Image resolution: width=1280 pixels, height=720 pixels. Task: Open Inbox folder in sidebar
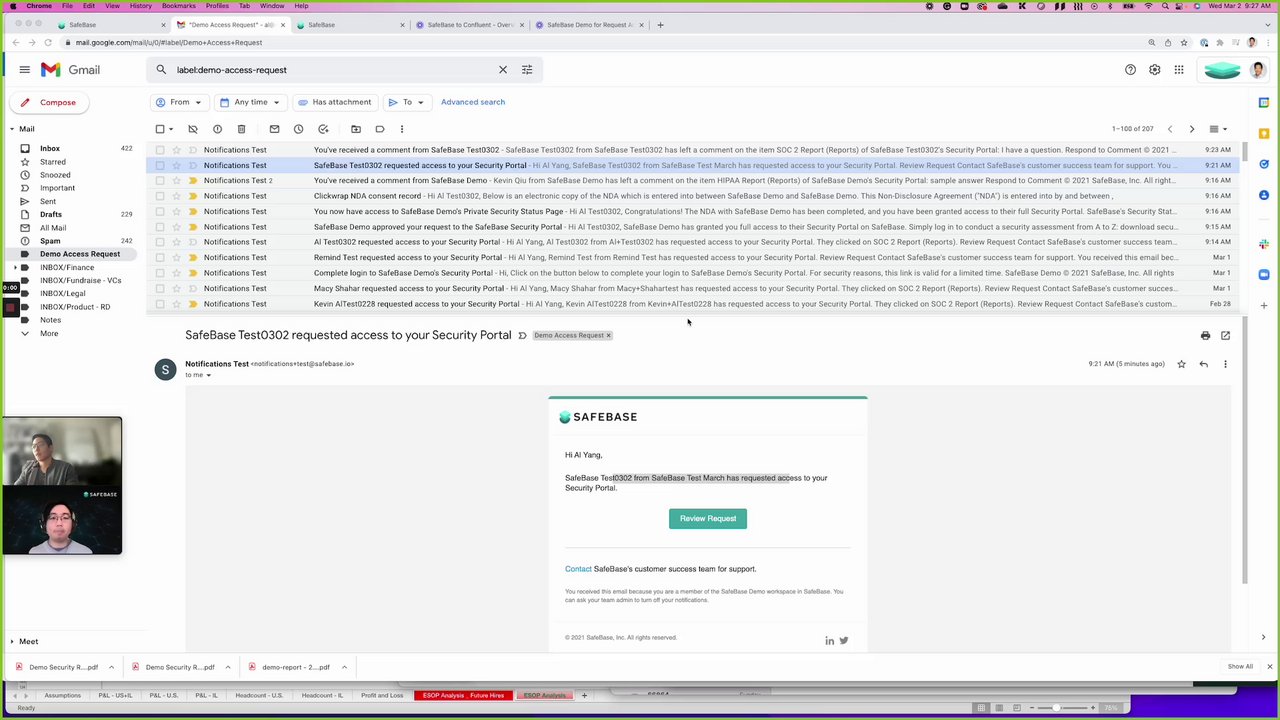(50, 148)
